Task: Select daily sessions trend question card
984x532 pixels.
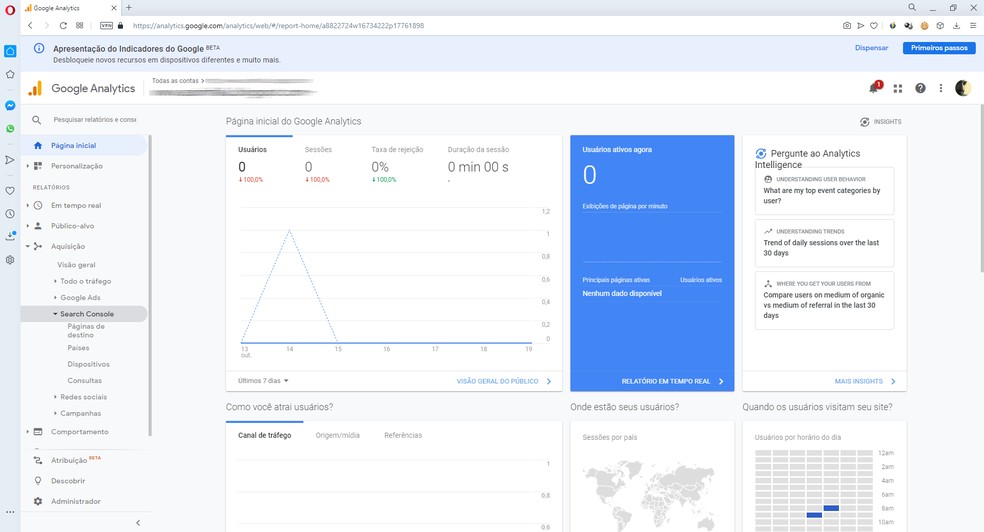Action: (x=824, y=243)
